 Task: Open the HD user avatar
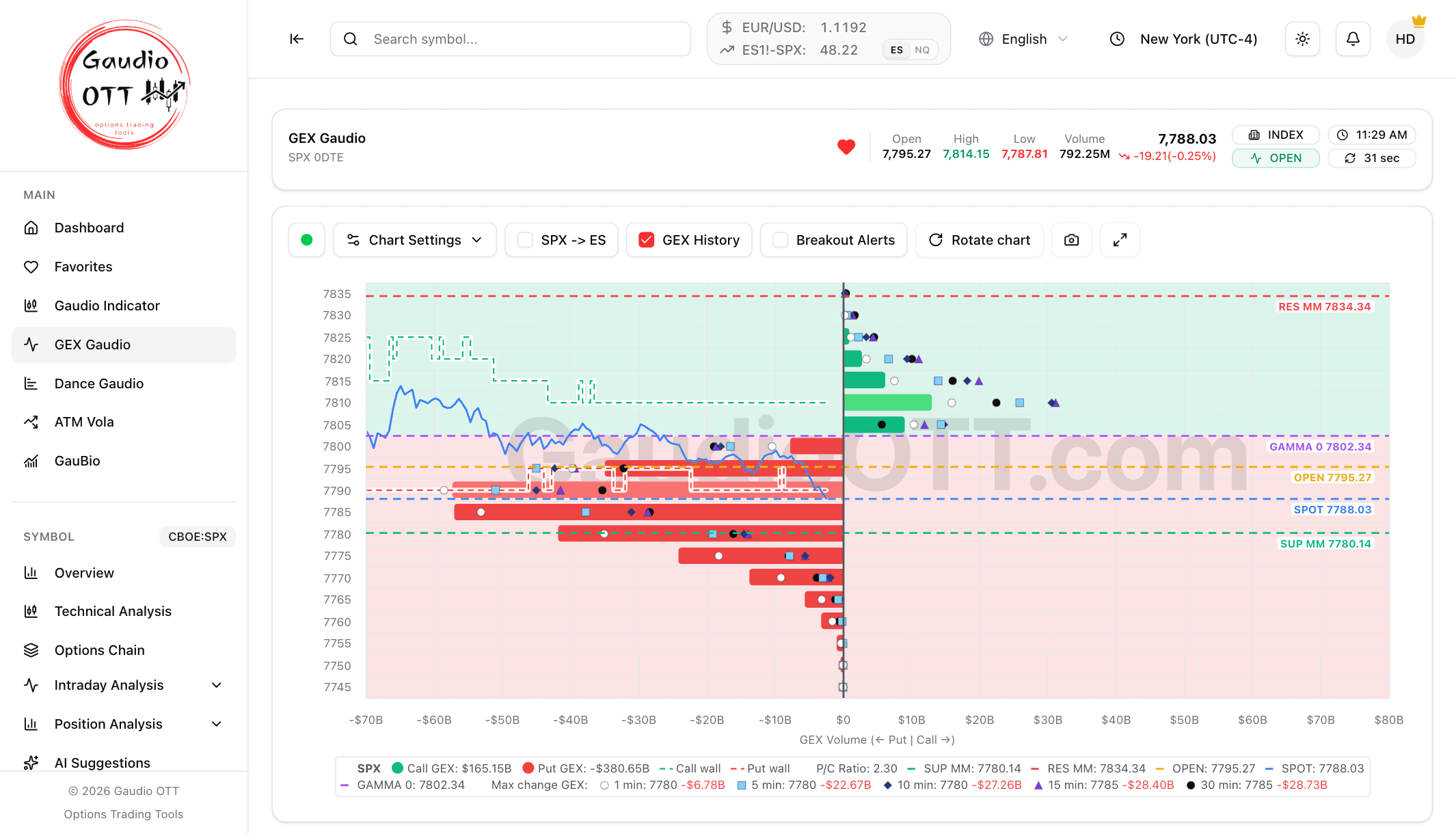1405,39
